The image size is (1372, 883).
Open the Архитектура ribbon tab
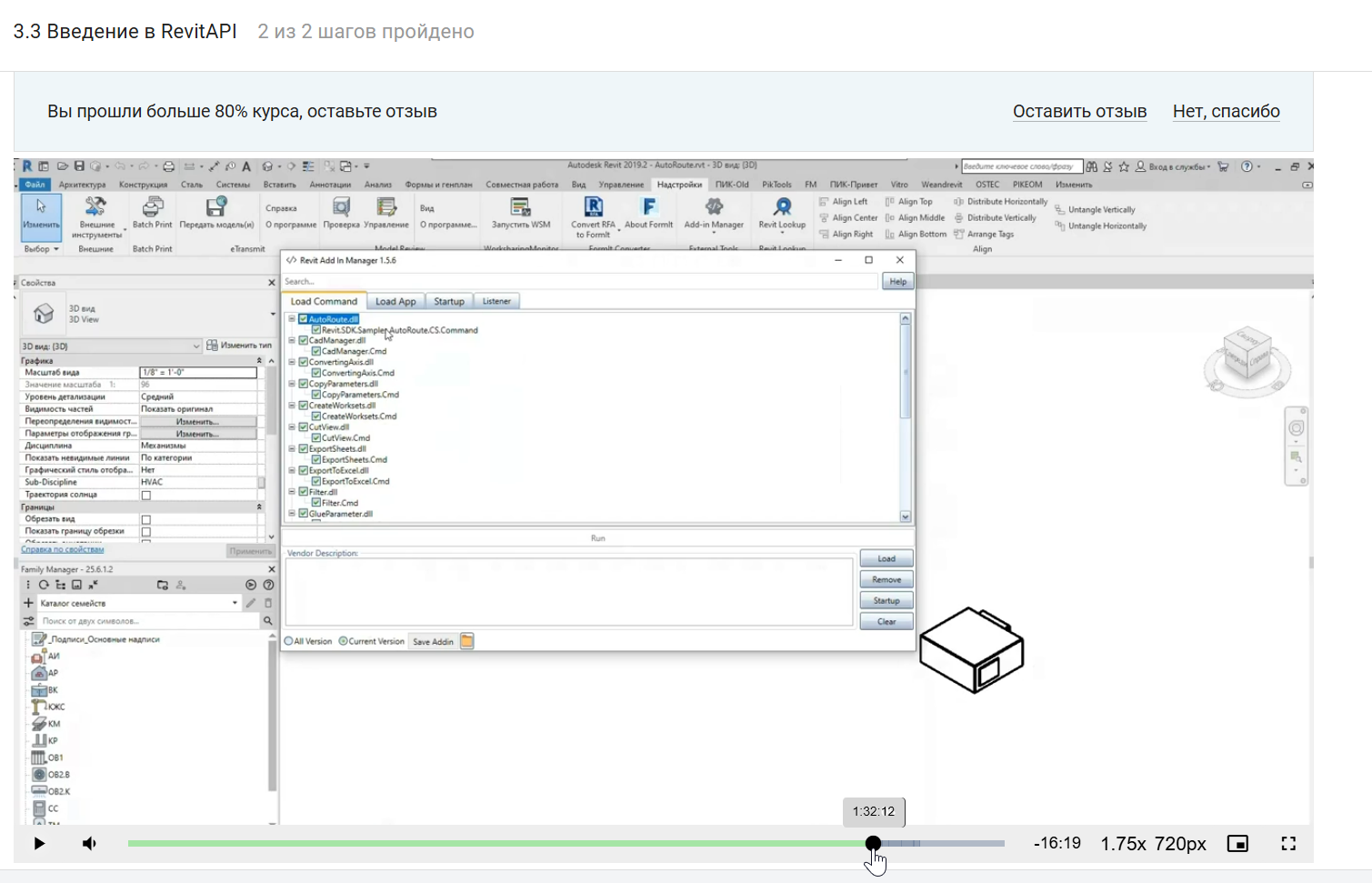[83, 185]
